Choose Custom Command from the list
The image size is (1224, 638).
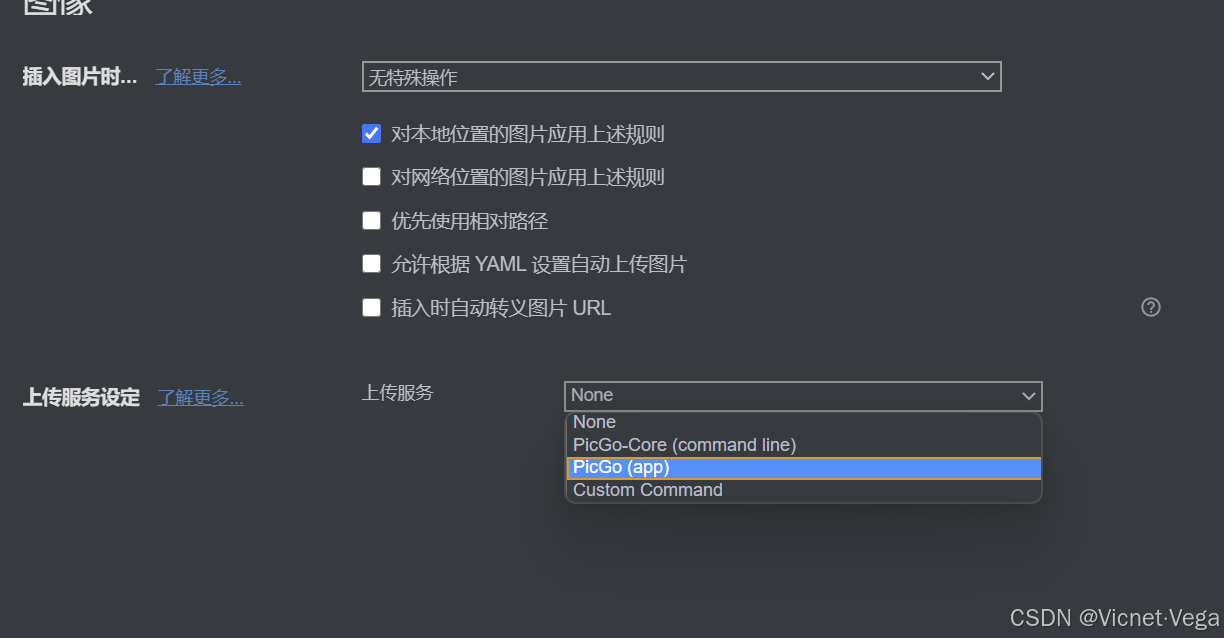645,489
